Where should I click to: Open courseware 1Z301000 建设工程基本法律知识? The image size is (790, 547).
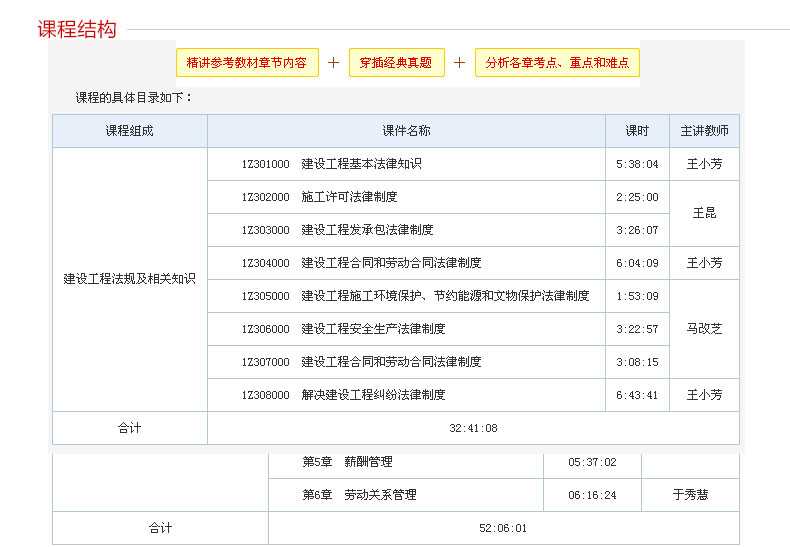coord(361,164)
